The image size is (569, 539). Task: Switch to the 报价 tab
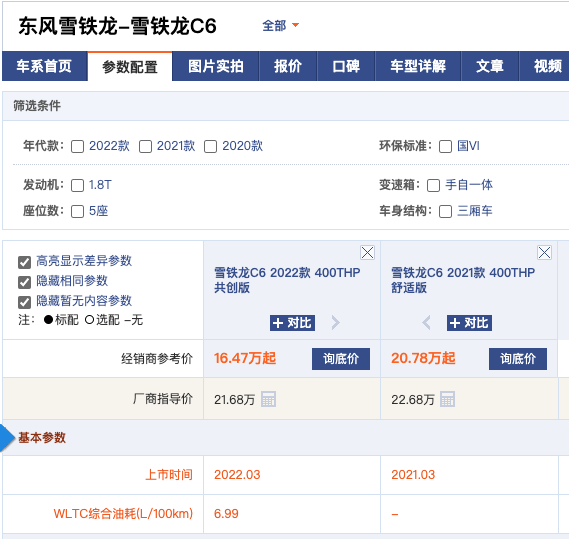pyautogui.click(x=288, y=66)
